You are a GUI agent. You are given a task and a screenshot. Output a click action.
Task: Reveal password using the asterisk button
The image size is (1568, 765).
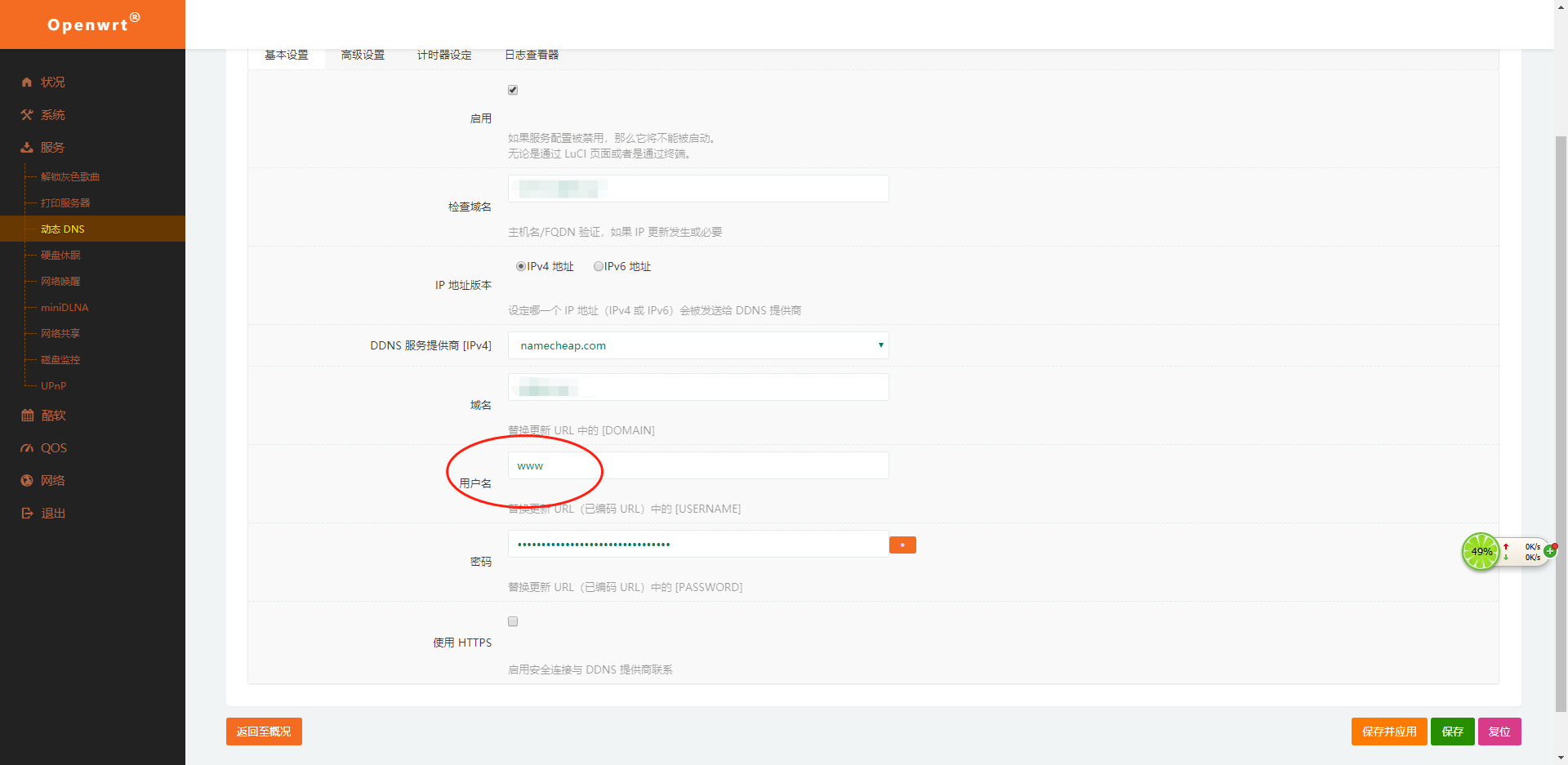point(902,544)
